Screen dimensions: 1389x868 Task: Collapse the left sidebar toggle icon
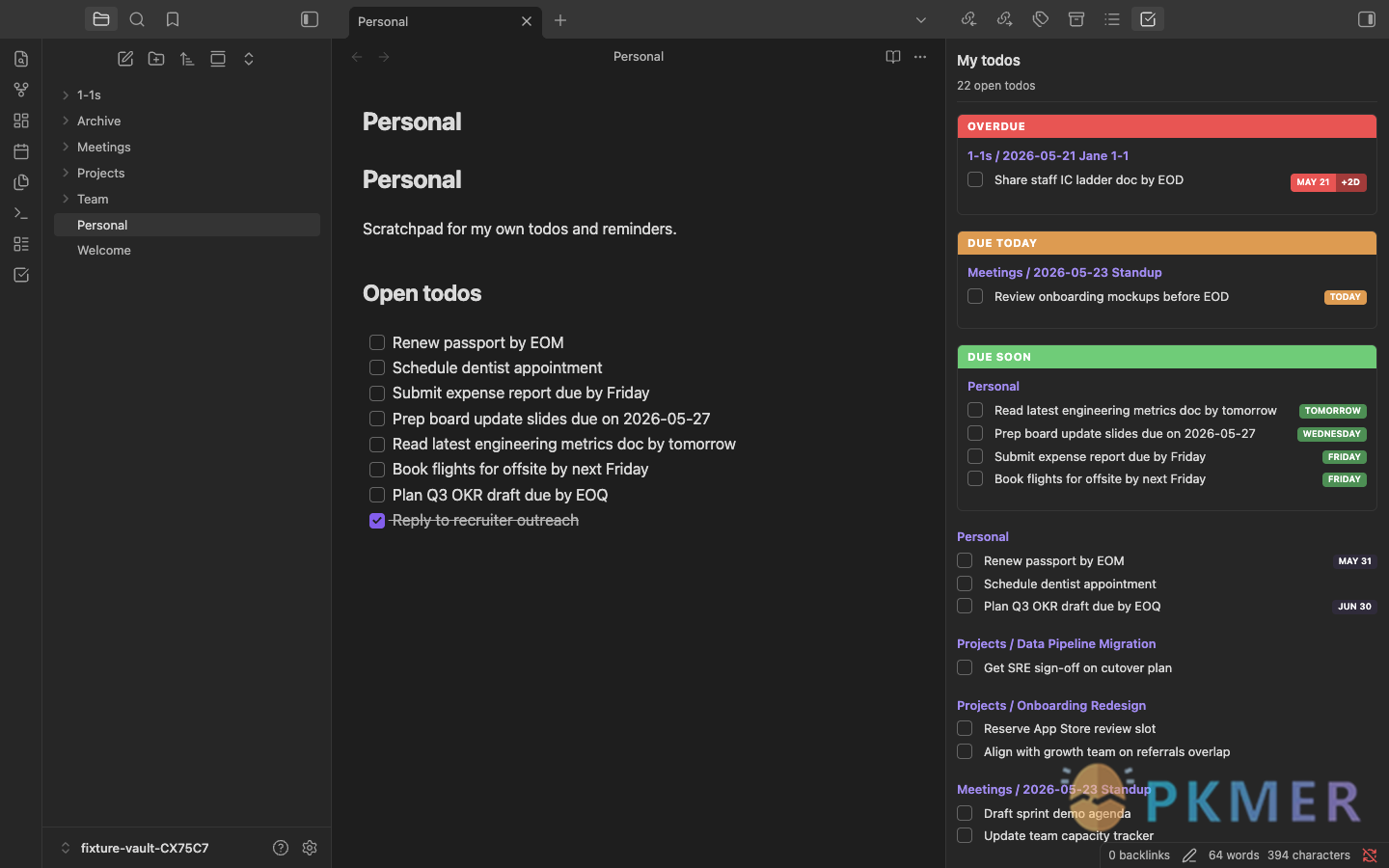pyautogui.click(x=310, y=19)
